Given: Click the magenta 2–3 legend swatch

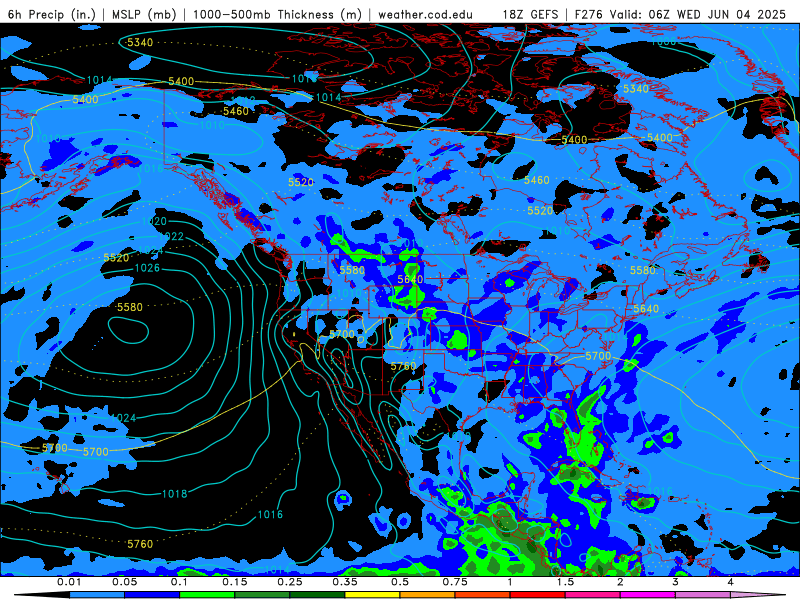Looking at the screenshot, I should coord(648,595).
